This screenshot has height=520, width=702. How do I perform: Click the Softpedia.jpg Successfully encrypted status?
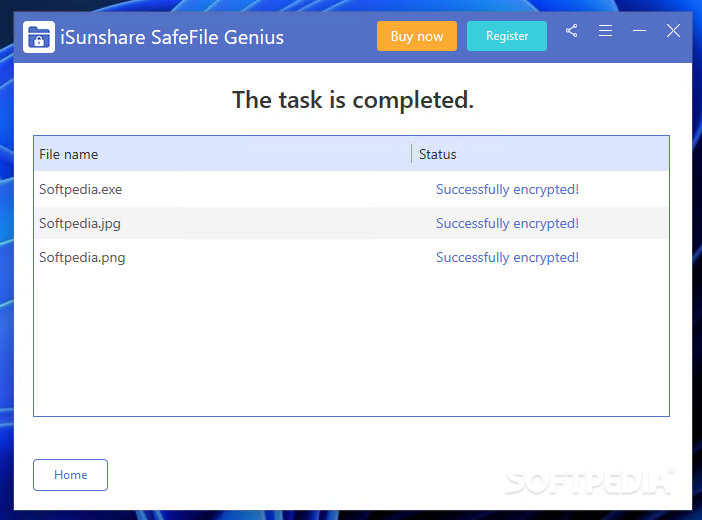coord(507,223)
